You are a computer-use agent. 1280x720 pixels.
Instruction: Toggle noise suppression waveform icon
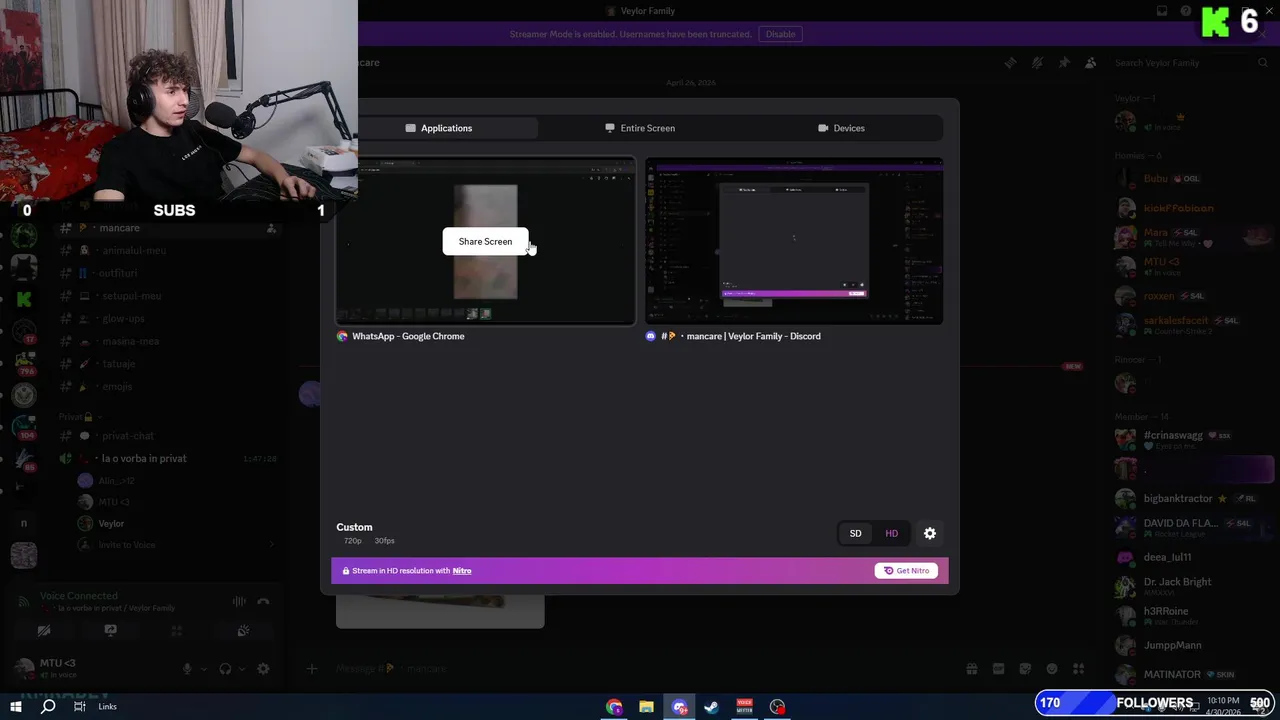tap(239, 601)
